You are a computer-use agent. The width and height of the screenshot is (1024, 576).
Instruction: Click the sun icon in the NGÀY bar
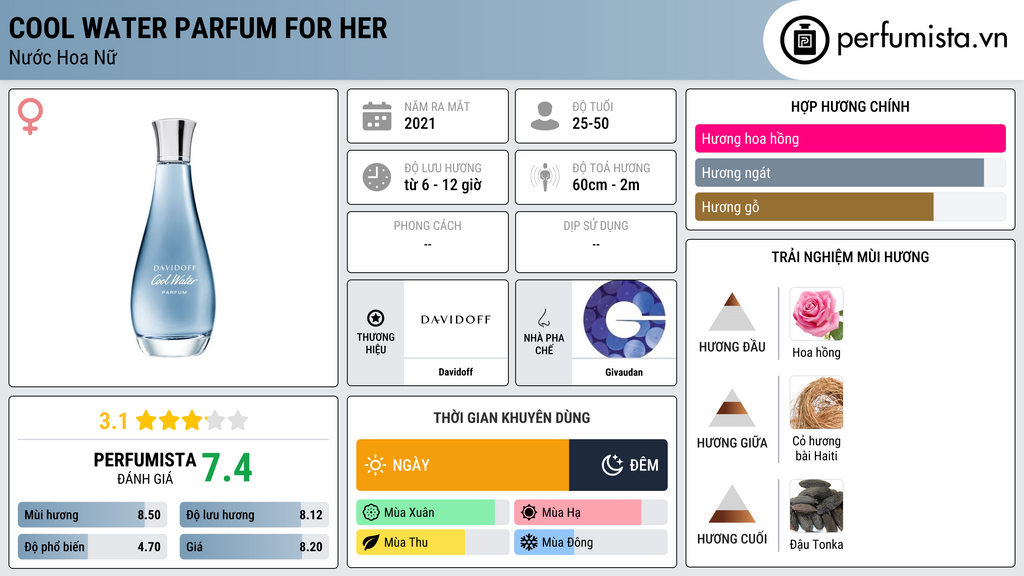point(375,465)
